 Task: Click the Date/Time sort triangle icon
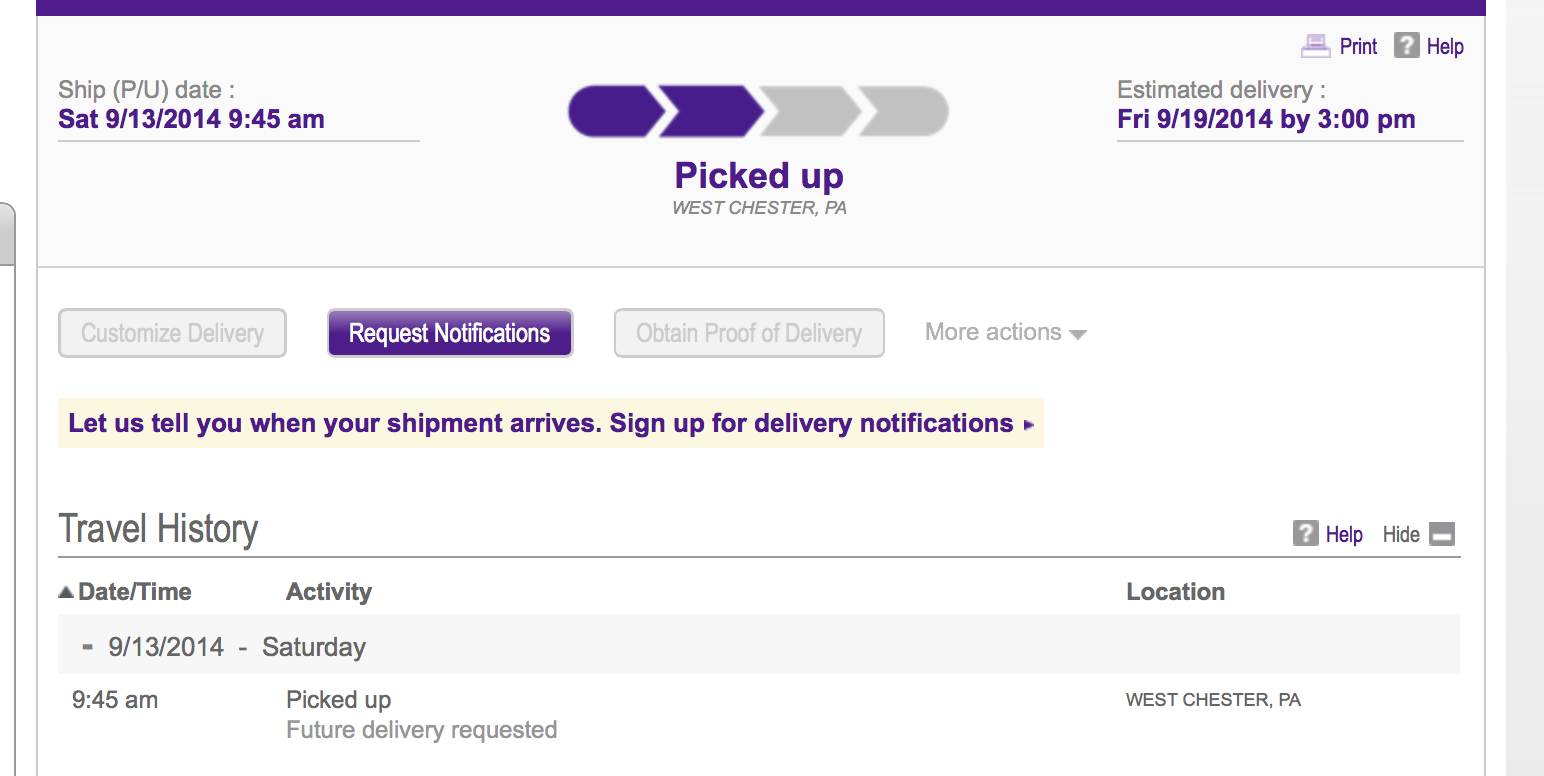(66, 592)
